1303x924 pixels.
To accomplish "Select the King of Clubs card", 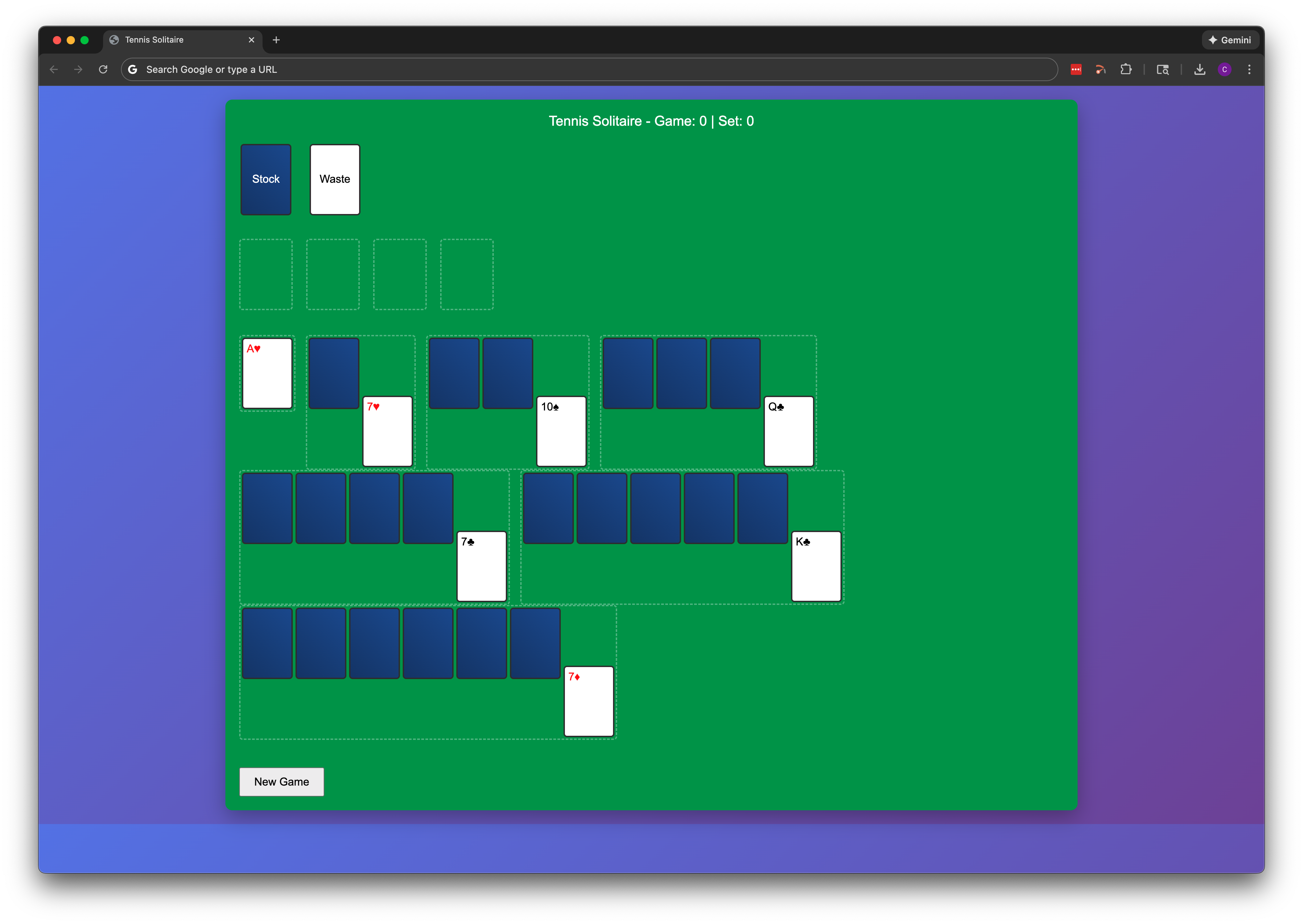I will pos(816,565).
